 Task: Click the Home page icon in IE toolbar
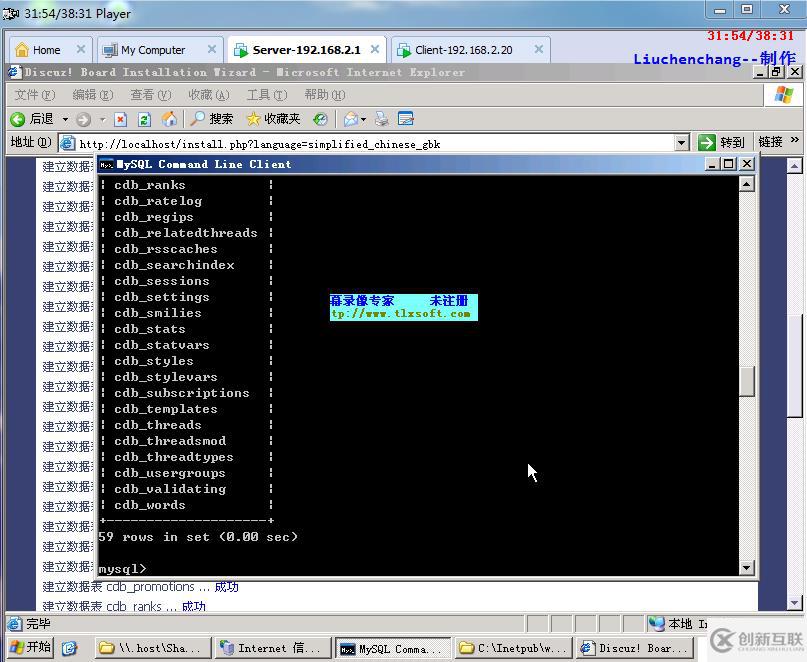tap(169, 119)
